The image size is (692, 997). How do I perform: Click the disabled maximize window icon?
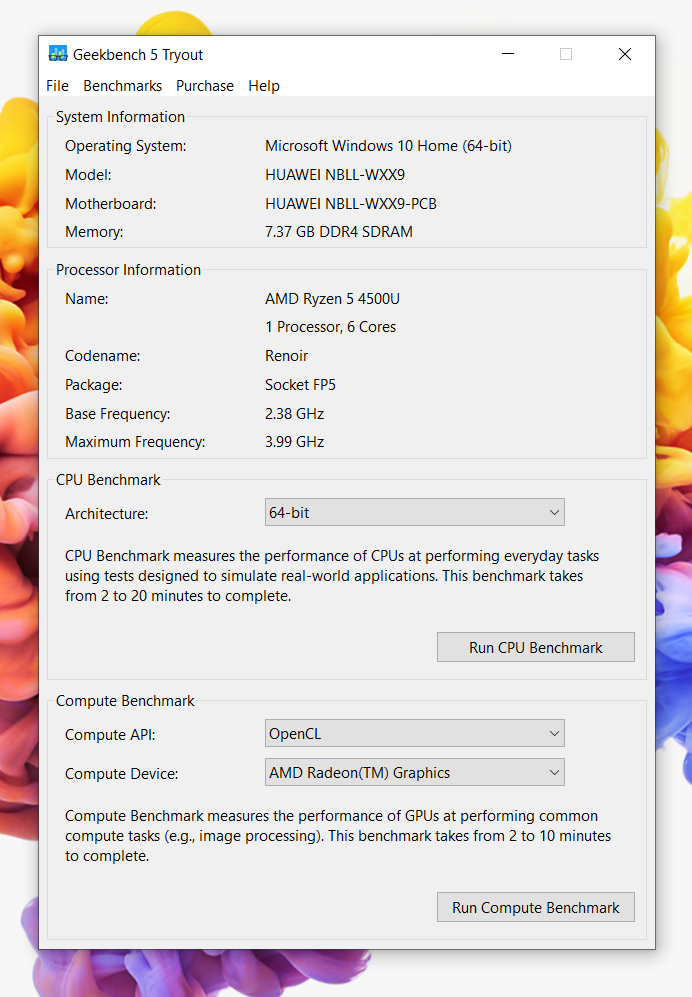pyautogui.click(x=566, y=54)
